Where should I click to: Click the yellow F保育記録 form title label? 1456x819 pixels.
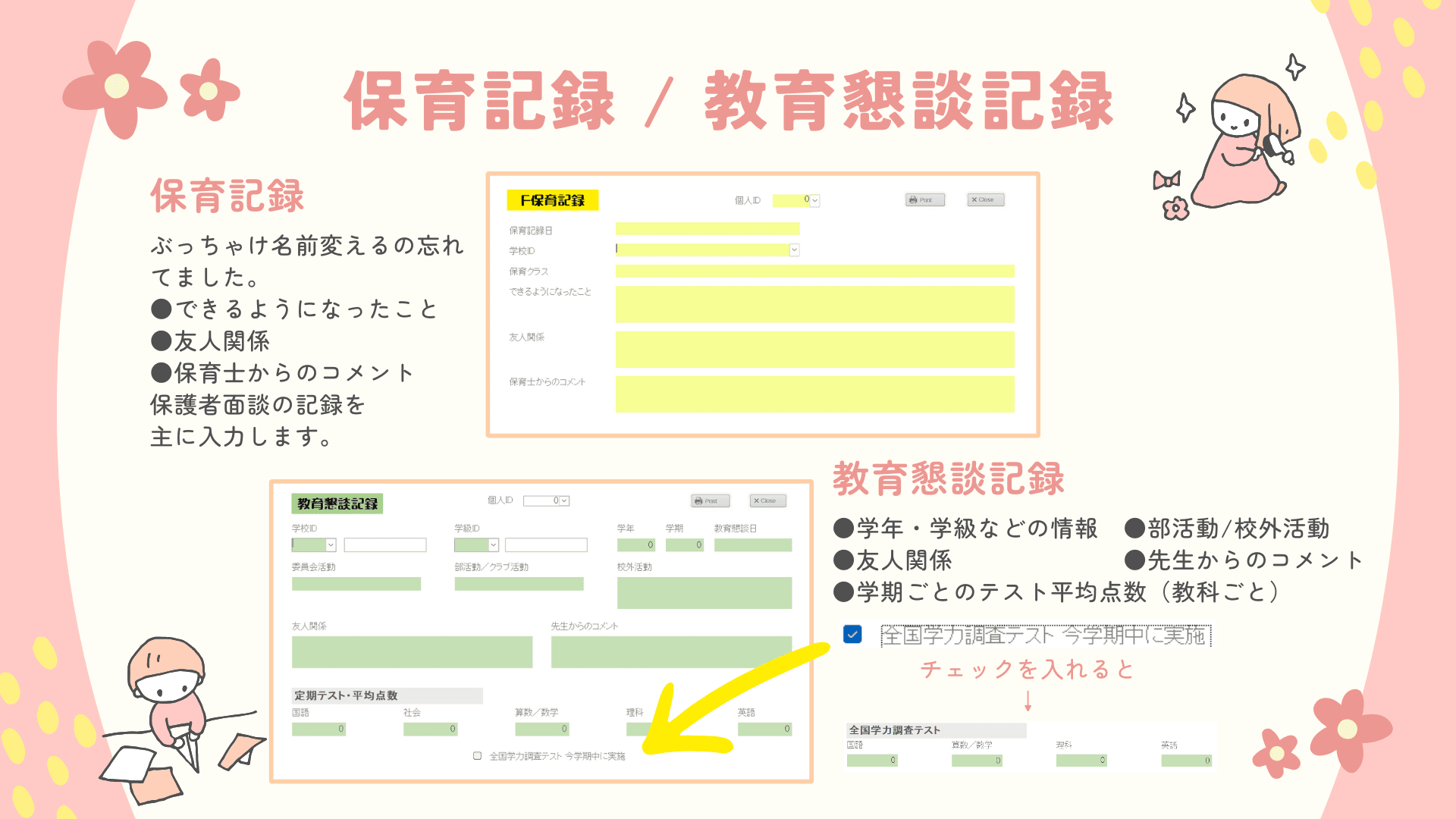pyautogui.click(x=553, y=200)
